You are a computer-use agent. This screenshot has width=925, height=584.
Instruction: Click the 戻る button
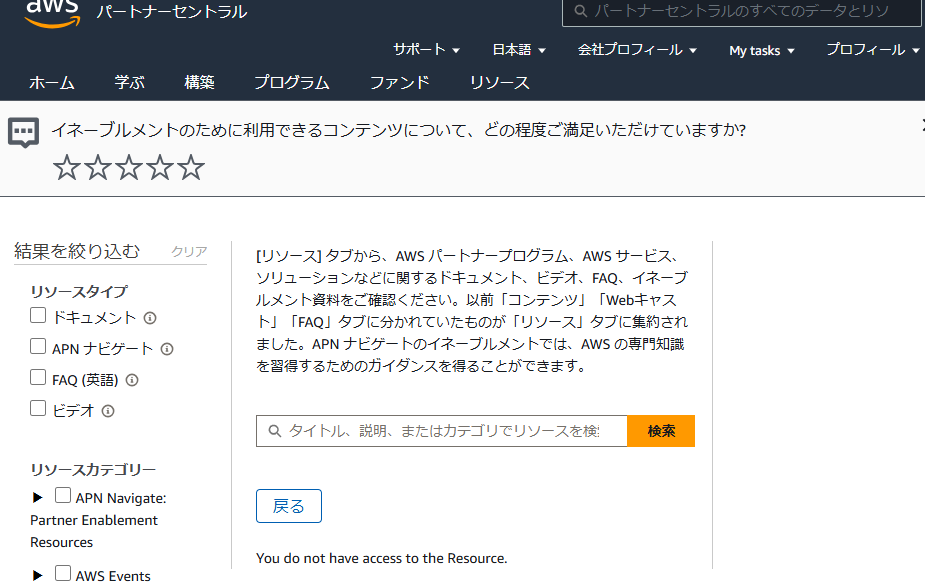289,506
